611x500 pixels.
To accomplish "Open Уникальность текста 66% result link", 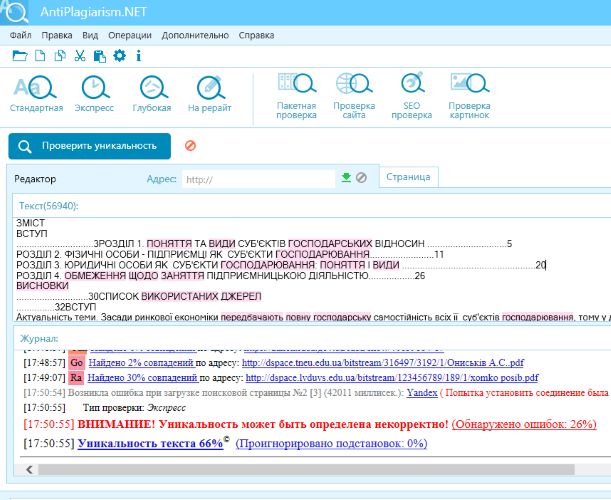I will (x=150, y=443).
